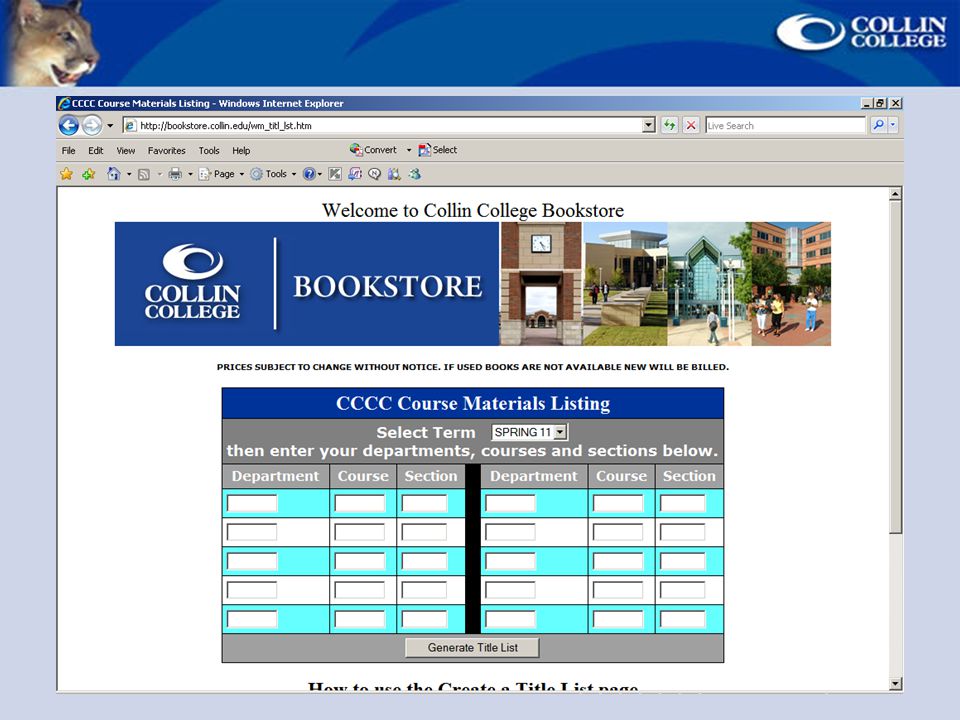The height and width of the screenshot is (720, 960).
Task: Expand the Help icon dropdown arrow
Action: pyautogui.click(x=320, y=174)
